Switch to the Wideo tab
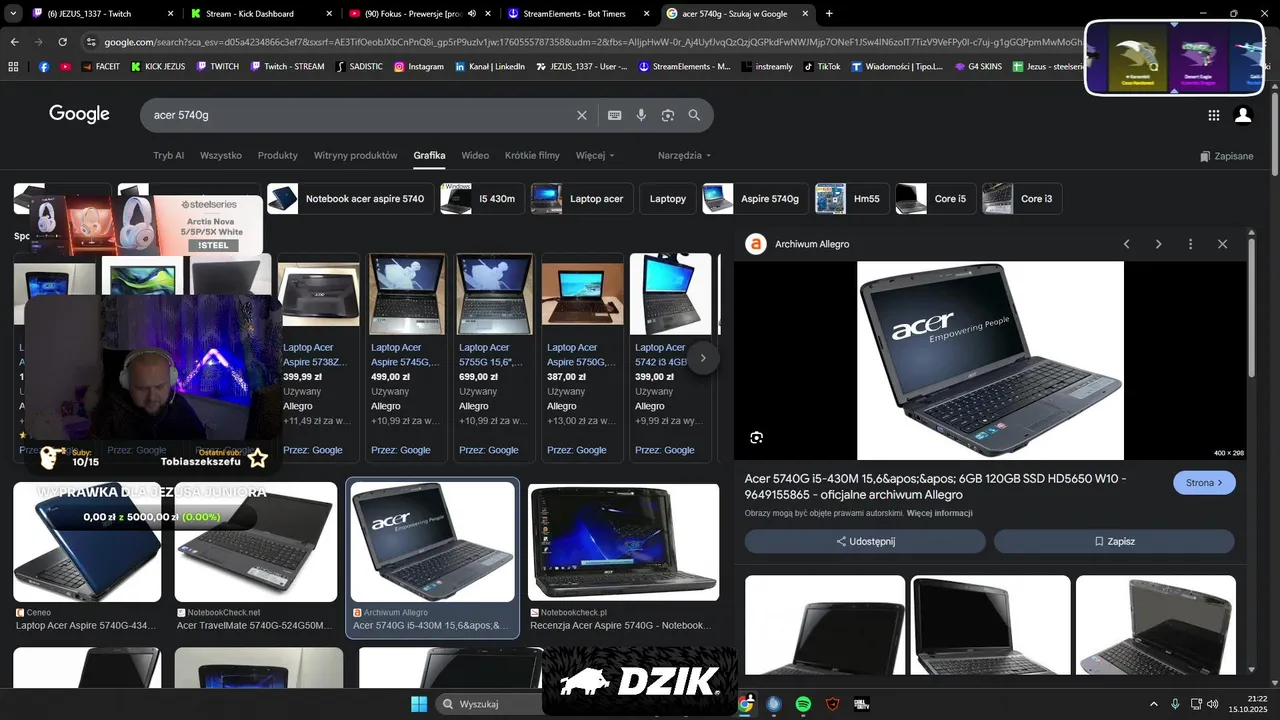 (x=475, y=156)
